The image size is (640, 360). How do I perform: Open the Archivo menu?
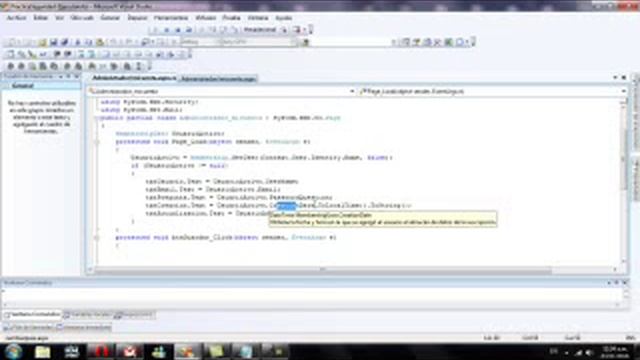click(16, 18)
